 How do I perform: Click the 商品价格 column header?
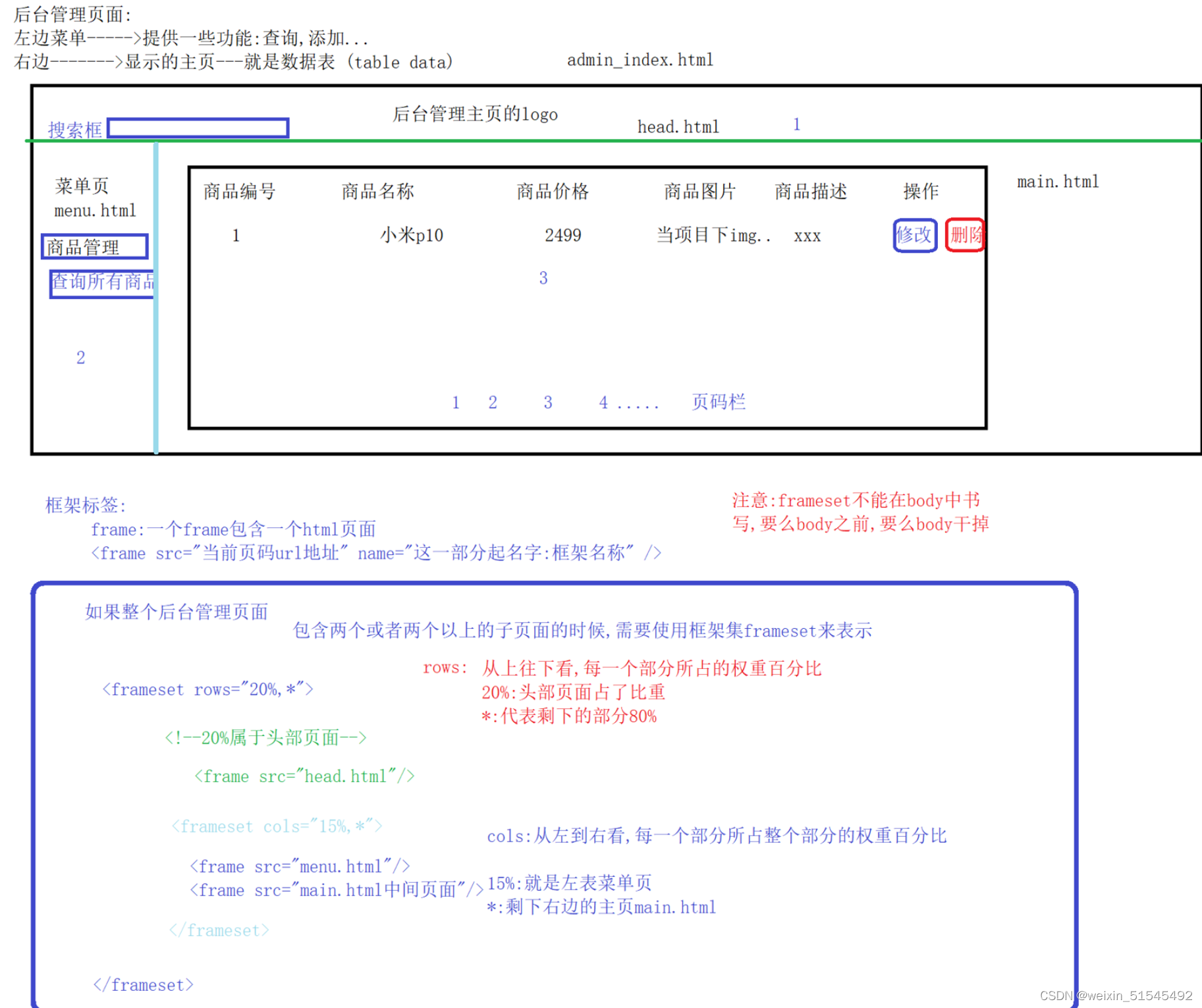coord(553,192)
